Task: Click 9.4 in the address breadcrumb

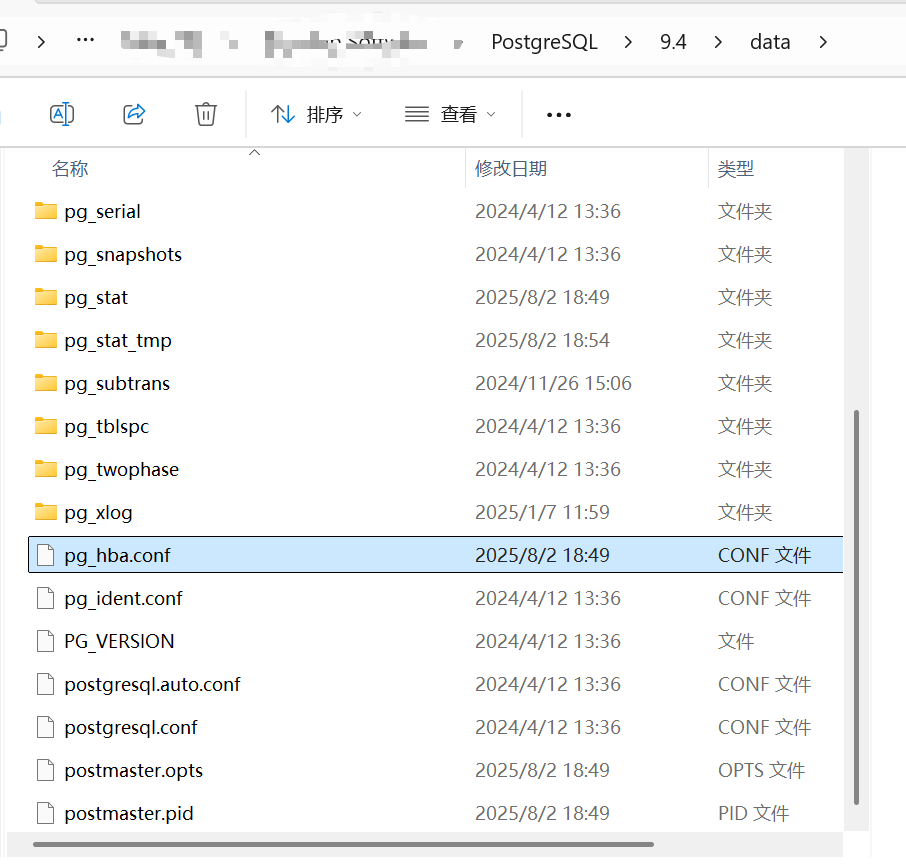Action: coord(673,42)
